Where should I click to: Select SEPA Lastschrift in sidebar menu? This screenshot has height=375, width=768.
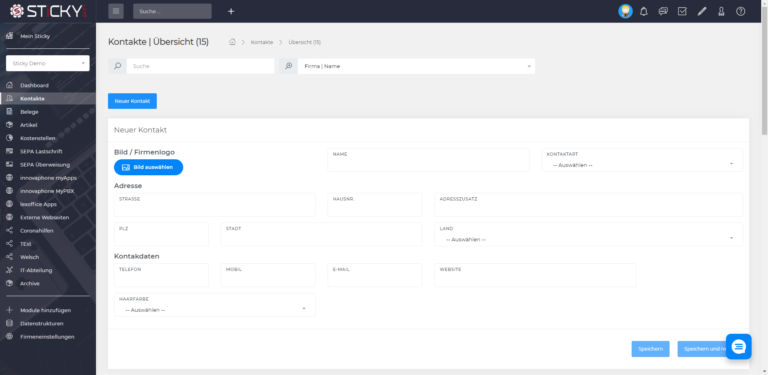41,151
